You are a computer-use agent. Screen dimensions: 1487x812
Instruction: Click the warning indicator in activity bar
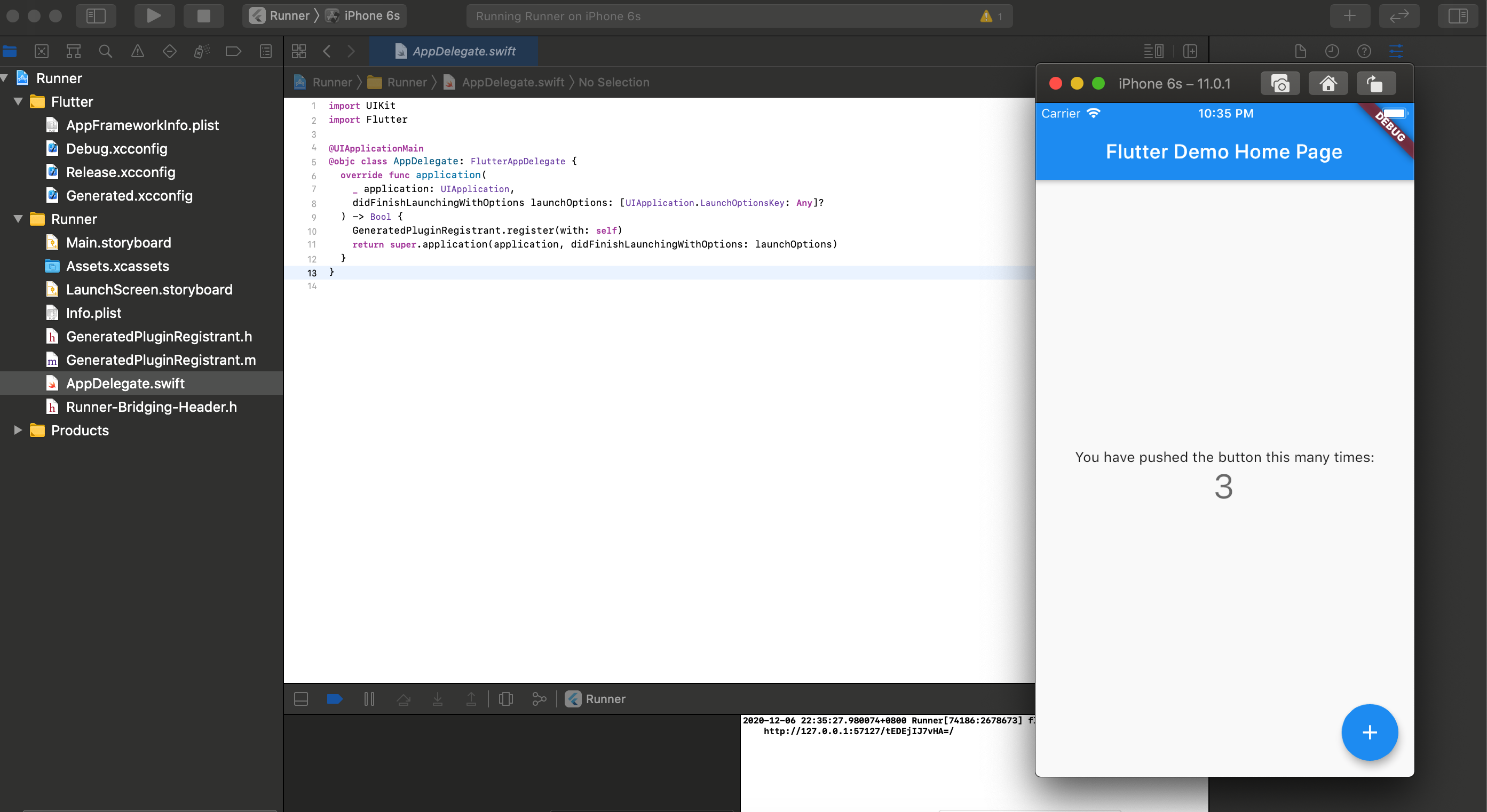[986, 16]
